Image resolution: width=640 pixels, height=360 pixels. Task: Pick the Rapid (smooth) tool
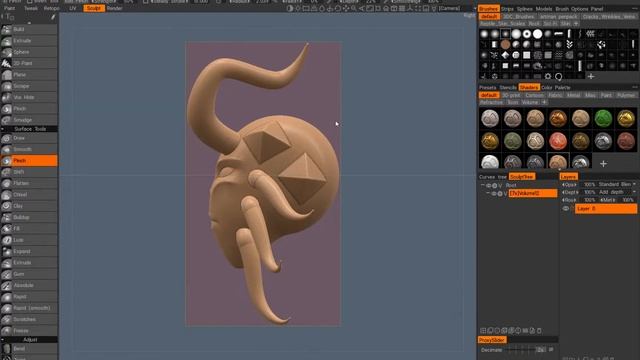[x=29, y=308]
